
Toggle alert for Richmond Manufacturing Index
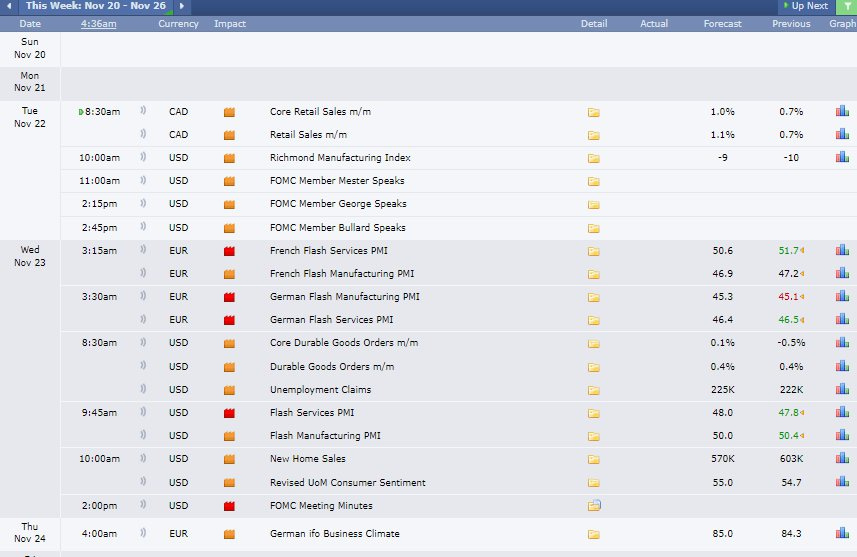pyautogui.click(x=143, y=157)
